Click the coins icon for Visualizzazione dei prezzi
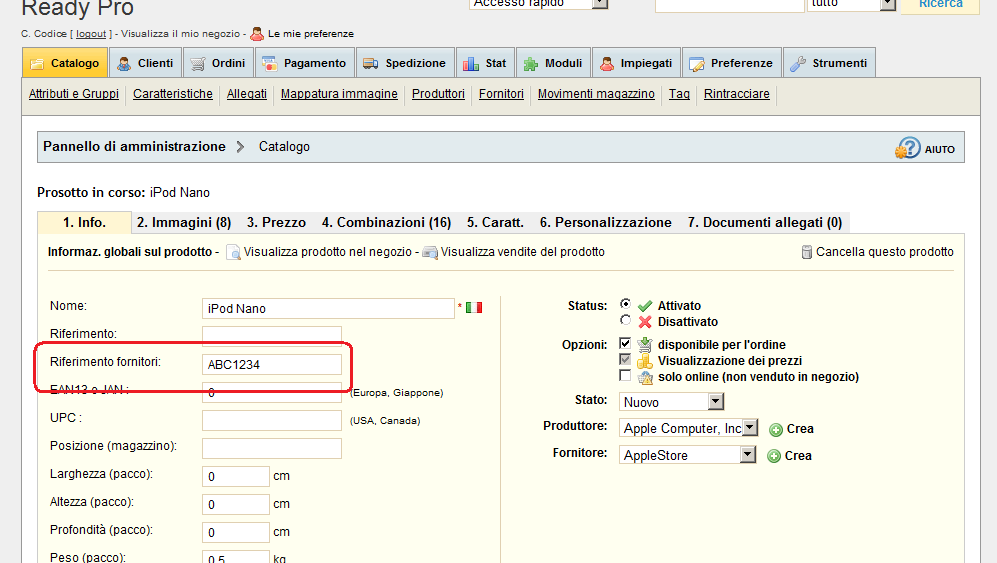Image resolution: width=997 pixels, height=563 pixels. (645, 361)
